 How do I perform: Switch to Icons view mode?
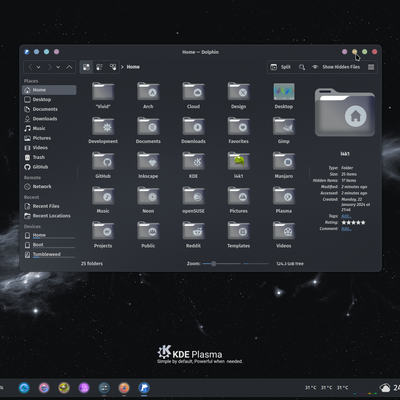[86, 67]
